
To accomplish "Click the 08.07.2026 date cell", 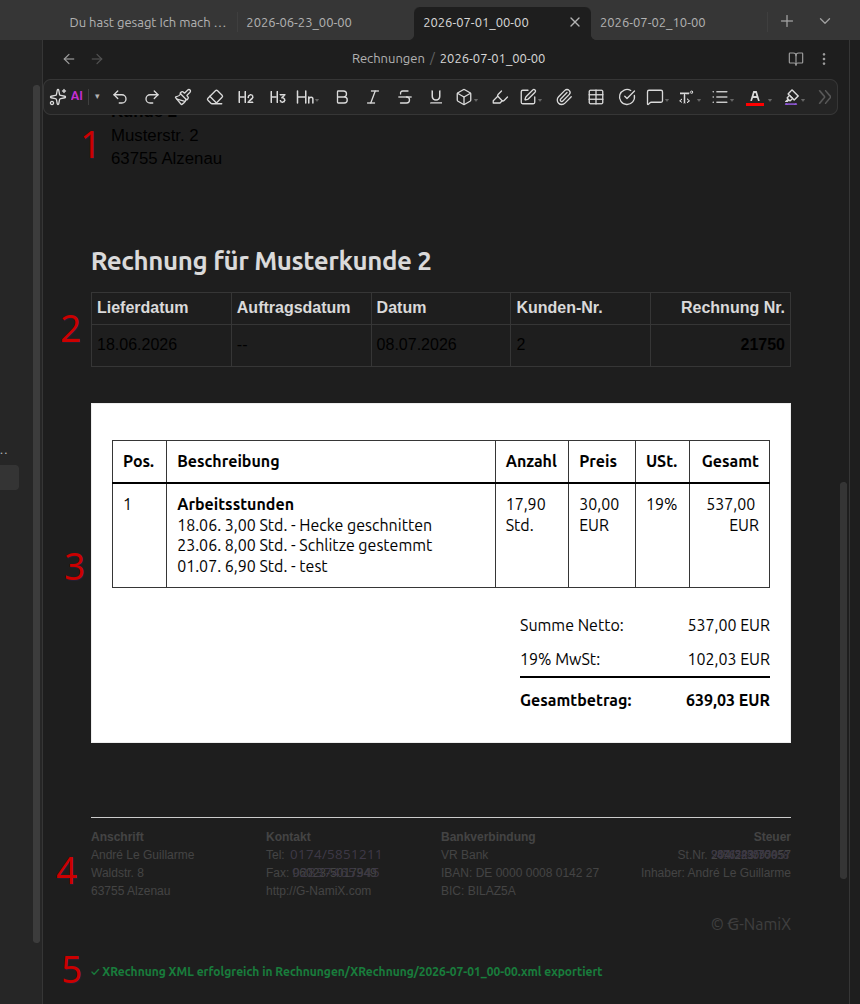I will click(x=441, y=345).
